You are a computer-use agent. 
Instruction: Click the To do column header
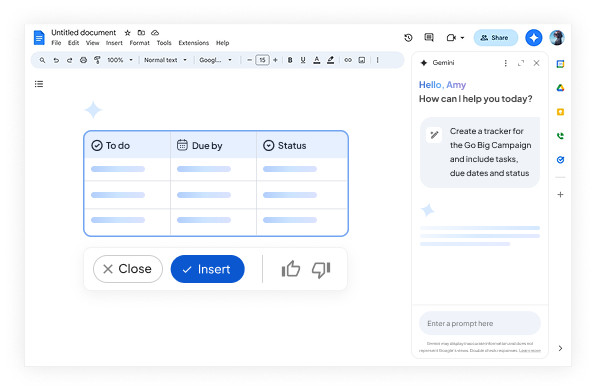click(127, 145)
